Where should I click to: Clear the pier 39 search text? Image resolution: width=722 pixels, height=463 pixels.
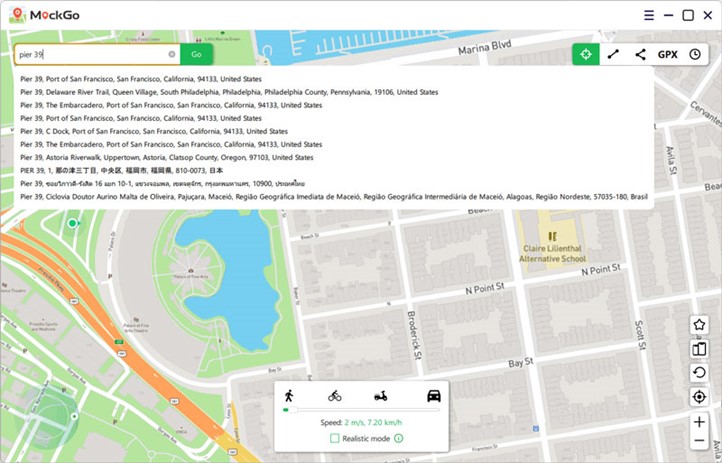coord(172,54)
